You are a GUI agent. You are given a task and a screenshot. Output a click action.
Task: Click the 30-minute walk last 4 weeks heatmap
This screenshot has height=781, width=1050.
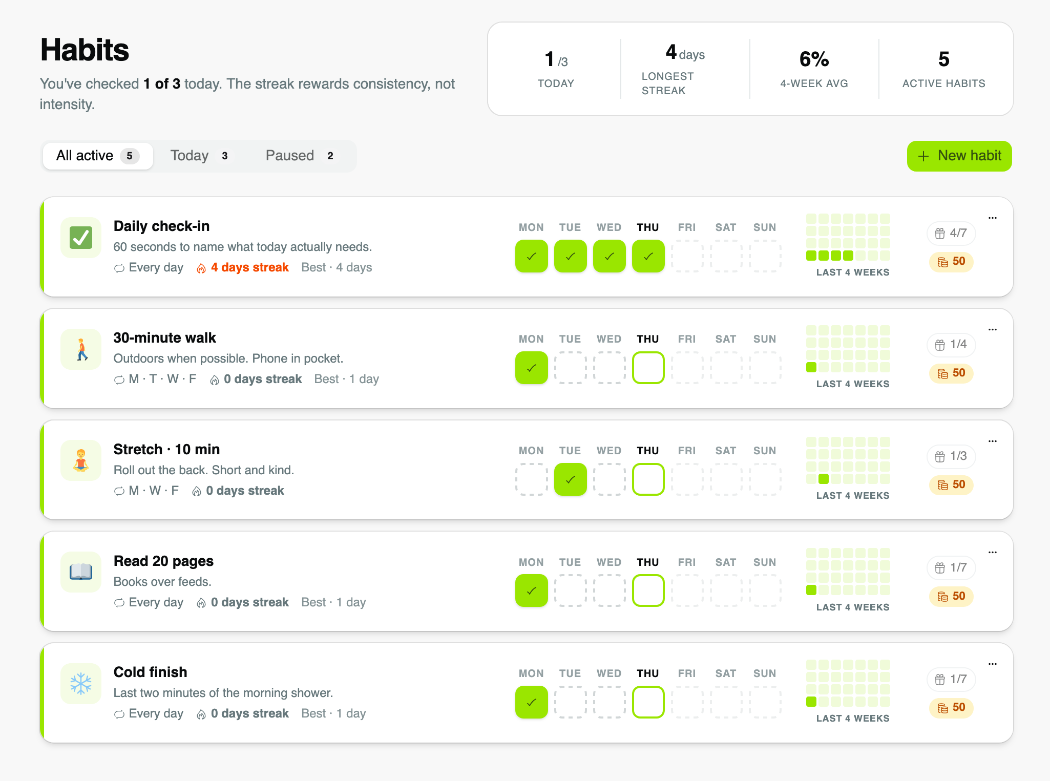848,349
